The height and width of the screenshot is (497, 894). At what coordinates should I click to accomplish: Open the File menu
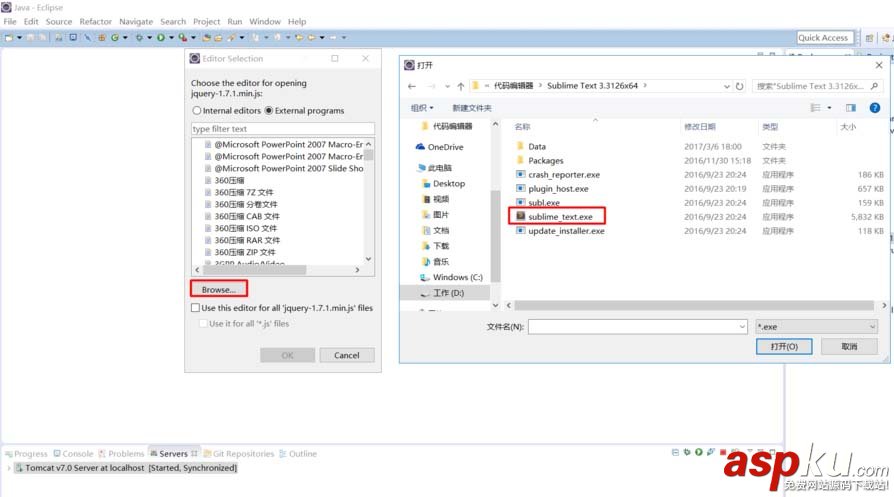pyautogui.click(x=10, y=22)
